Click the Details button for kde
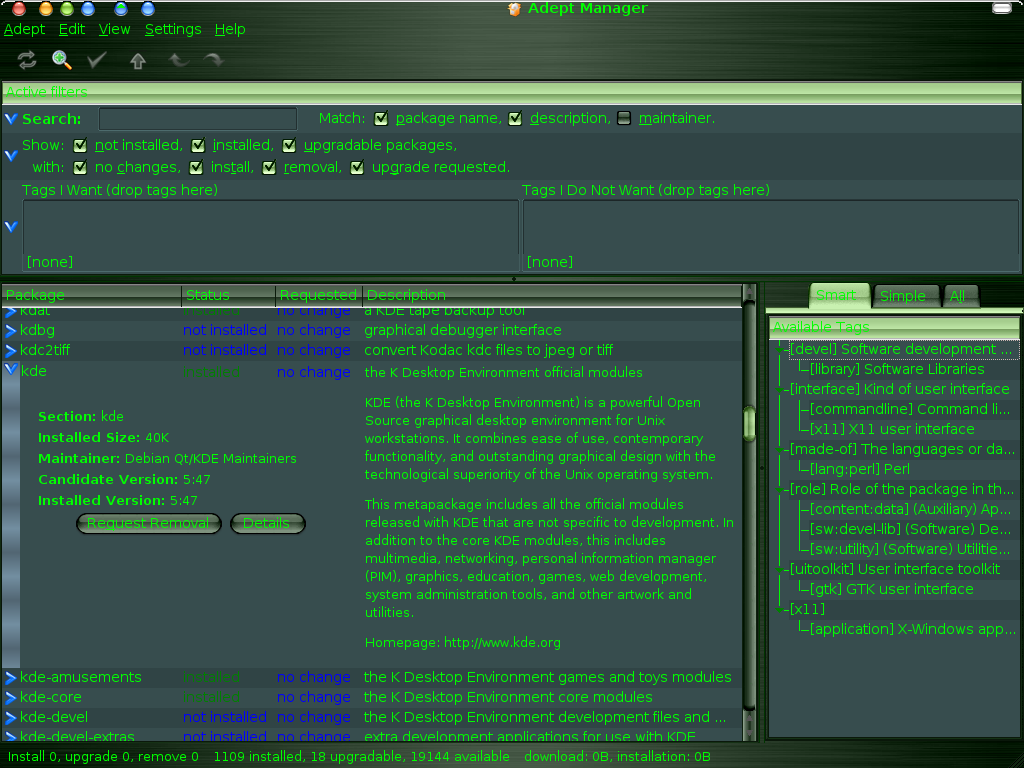This screenshot has height=768, width=1024. pyautogui.click(x=267, y=523)
